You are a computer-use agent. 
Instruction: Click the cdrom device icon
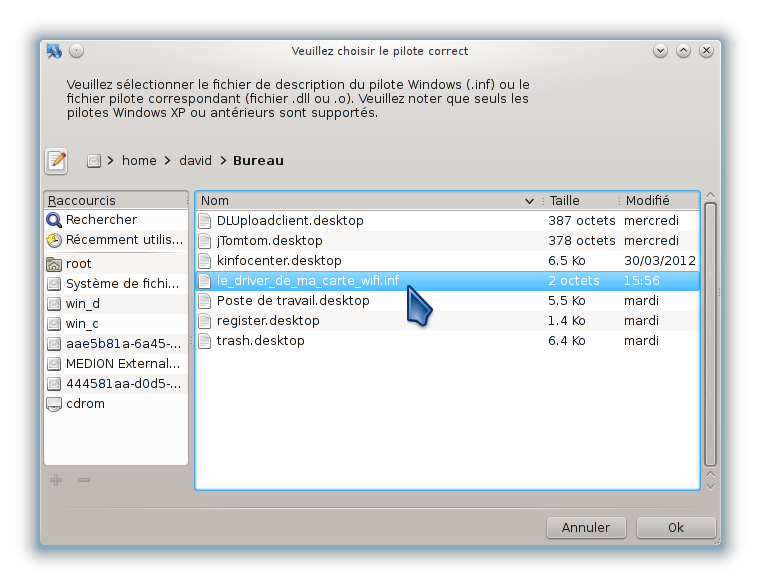(54, 404)
